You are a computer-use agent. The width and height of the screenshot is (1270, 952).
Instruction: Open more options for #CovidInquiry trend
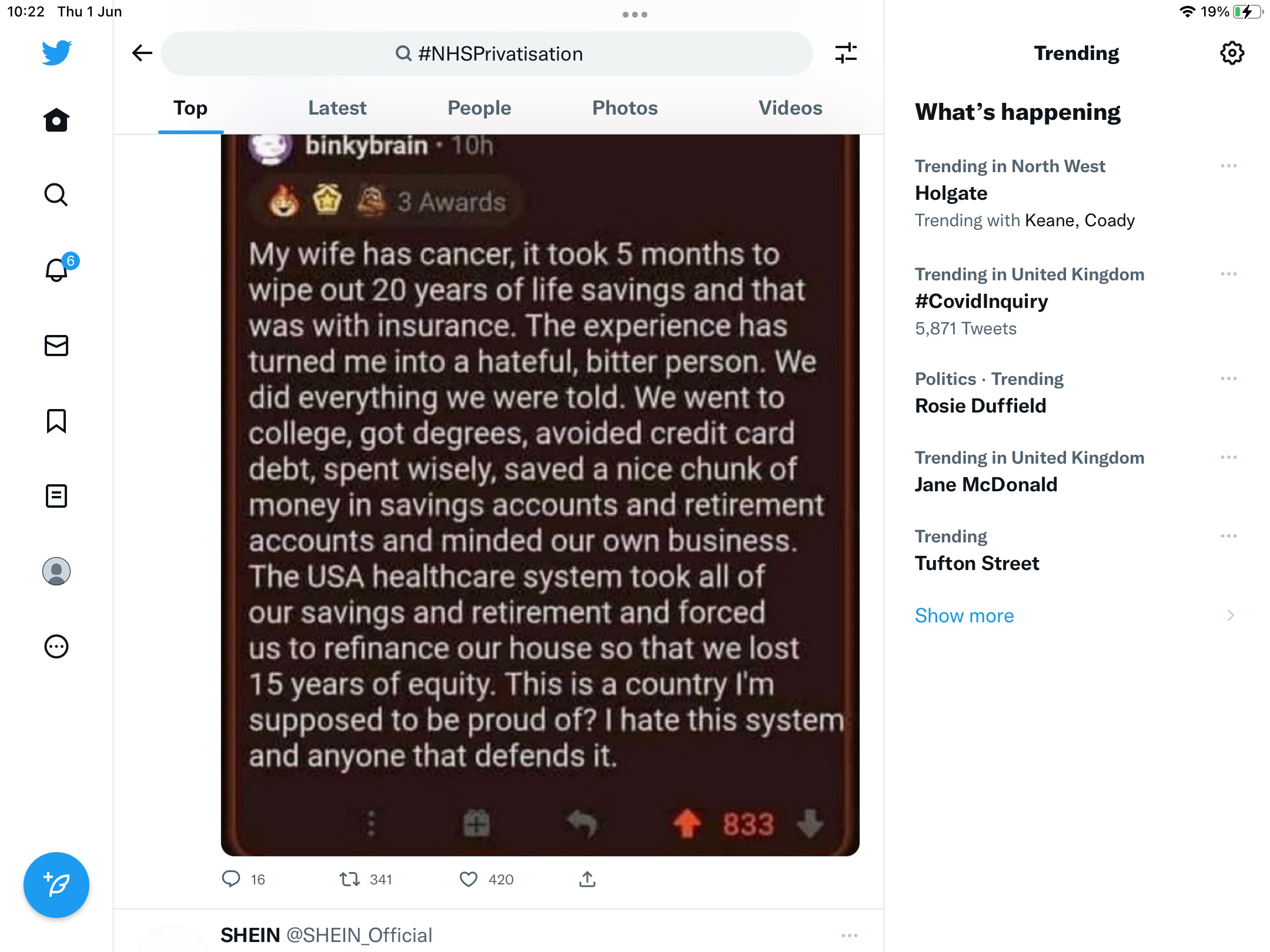coord(1229,274)
